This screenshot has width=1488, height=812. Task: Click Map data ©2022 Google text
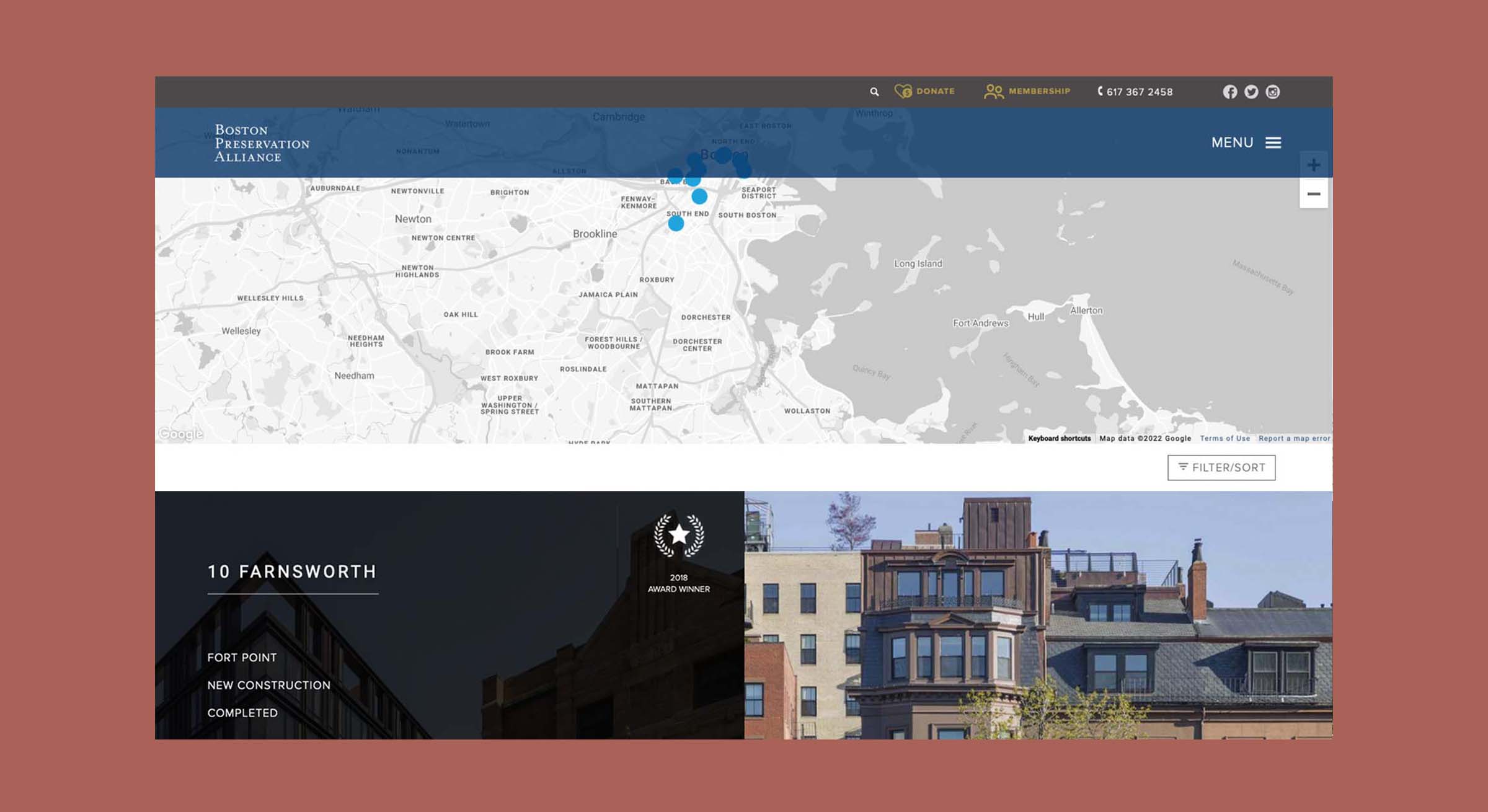pos(1145,438)
